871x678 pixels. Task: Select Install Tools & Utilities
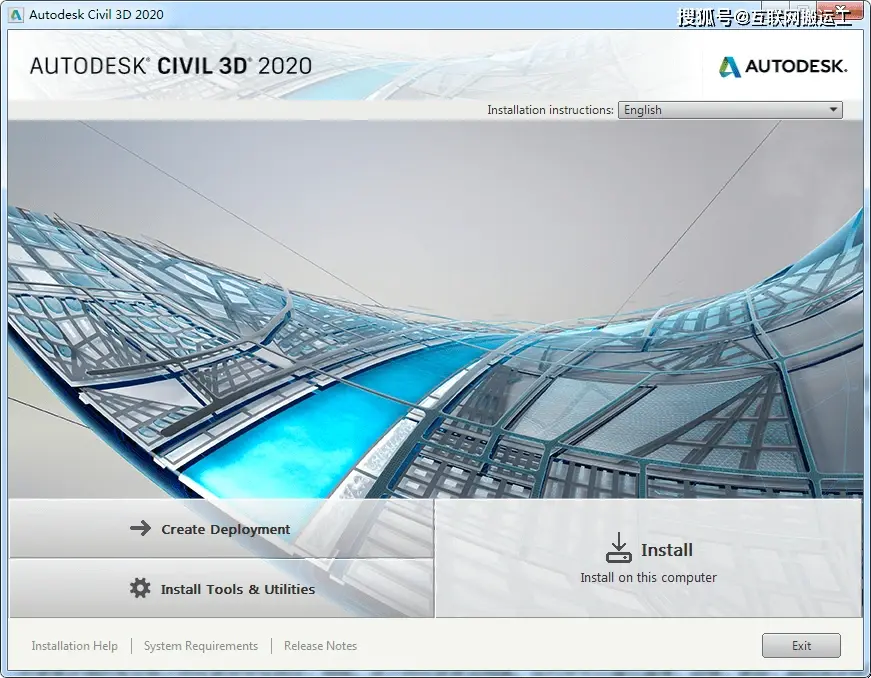pyautogui.click(x=221, y=588)
